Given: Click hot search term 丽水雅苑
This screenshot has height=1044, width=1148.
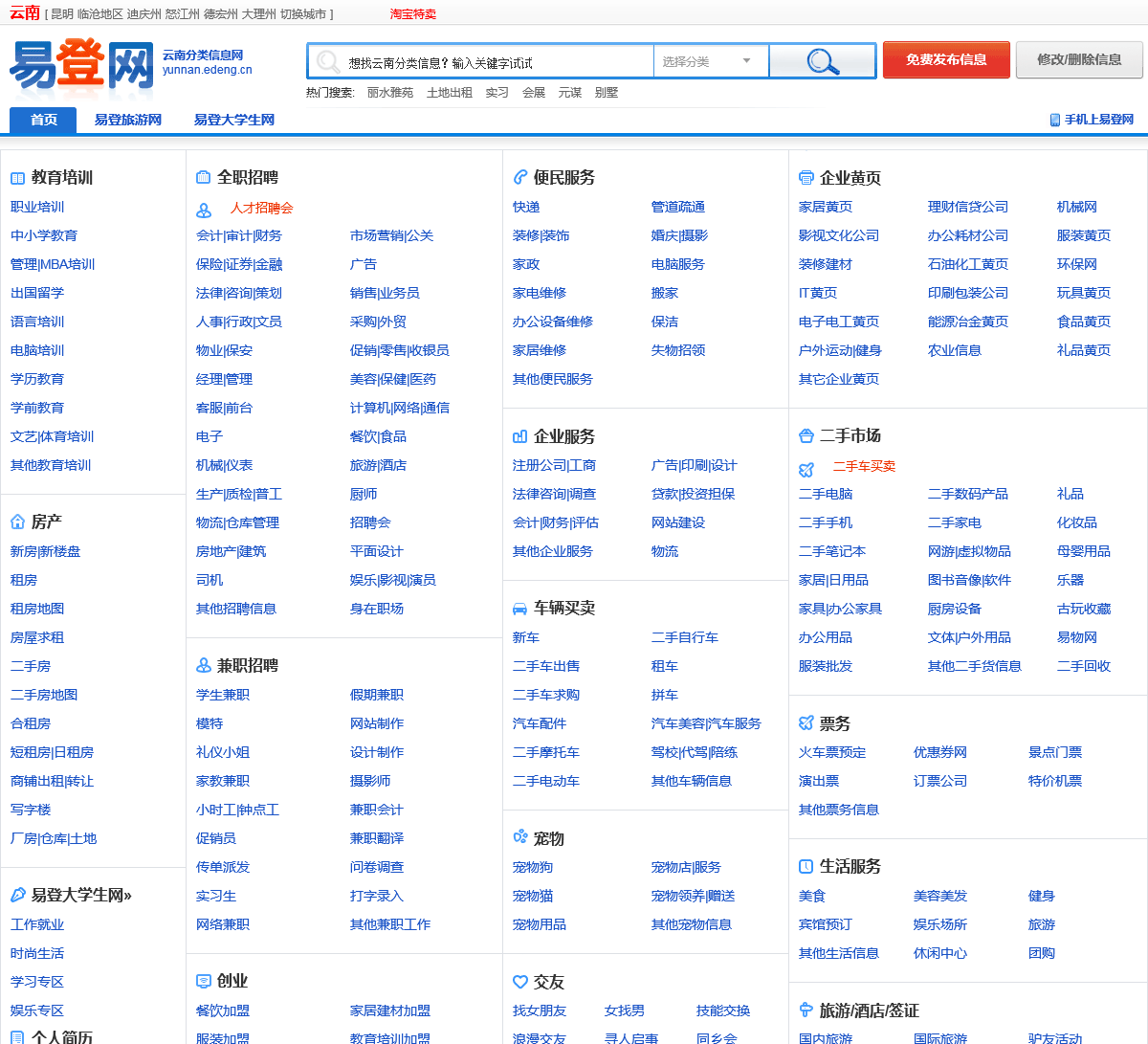Looking at the screenshot, I should click(x=390, y=93).
